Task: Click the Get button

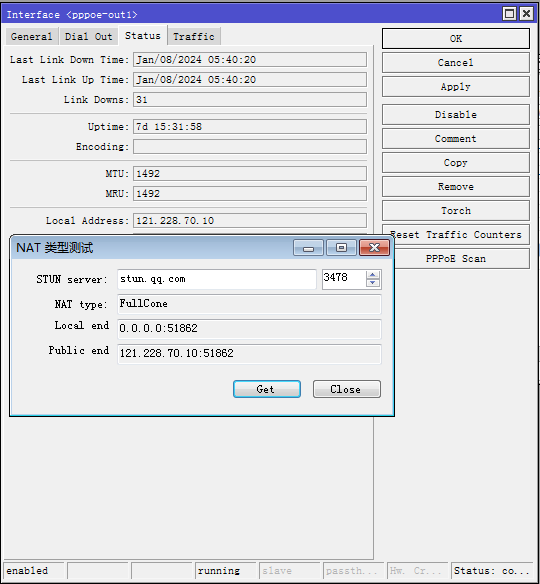Action: 267,389
